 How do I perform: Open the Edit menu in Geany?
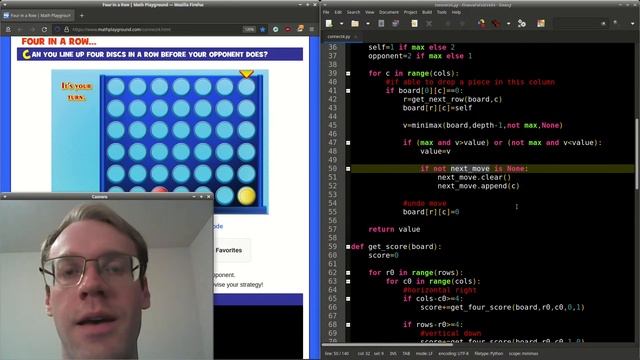338,12
